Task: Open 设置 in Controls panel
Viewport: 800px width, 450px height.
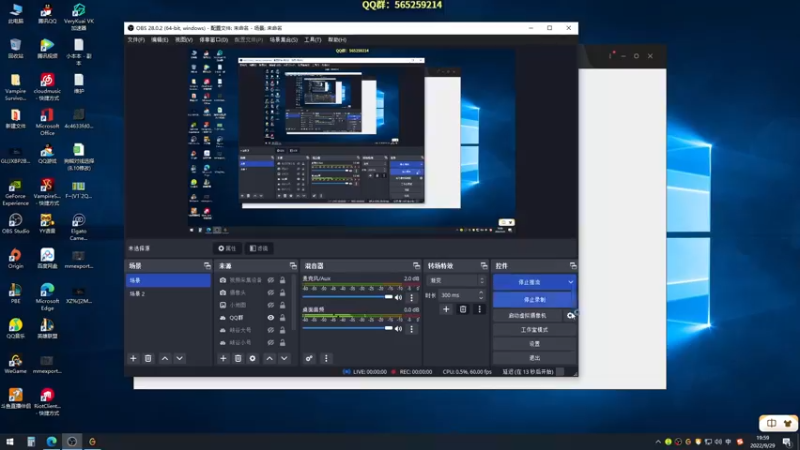Action: [534, 344]
